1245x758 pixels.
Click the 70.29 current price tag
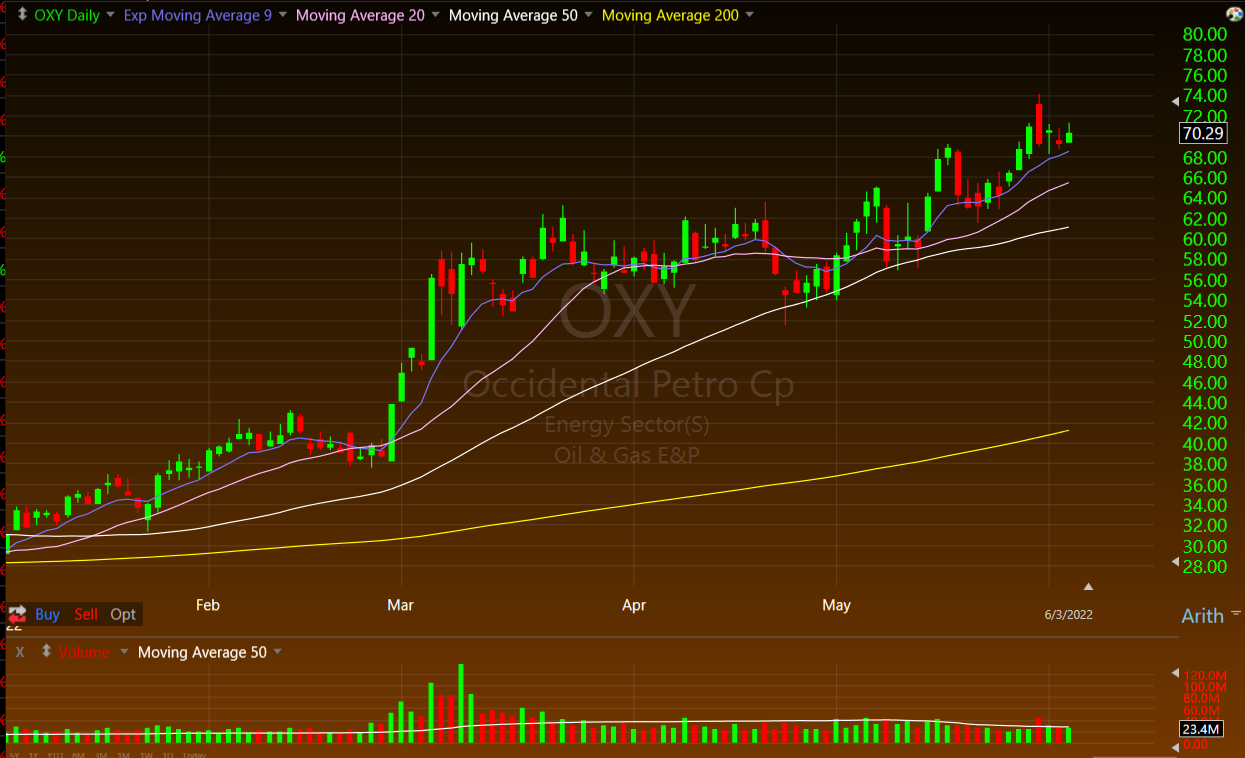pos(1203,133)
